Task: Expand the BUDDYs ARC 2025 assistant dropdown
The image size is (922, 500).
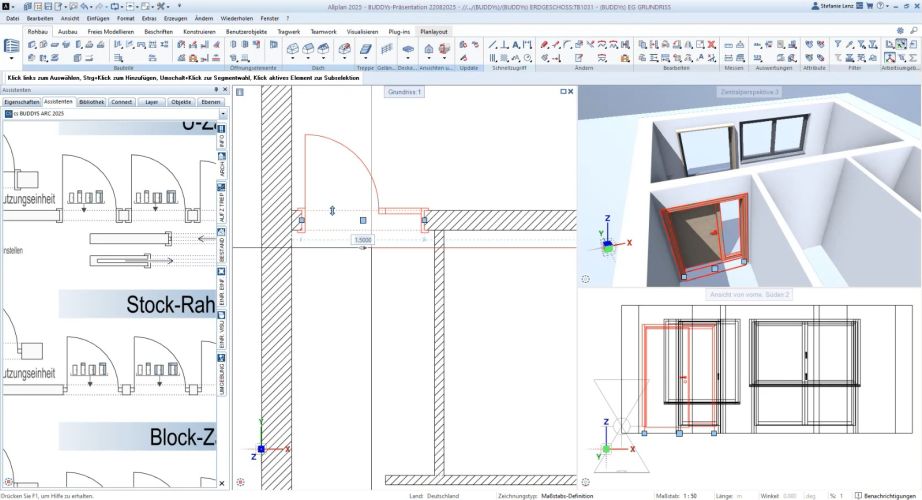Action: (222, 115)
